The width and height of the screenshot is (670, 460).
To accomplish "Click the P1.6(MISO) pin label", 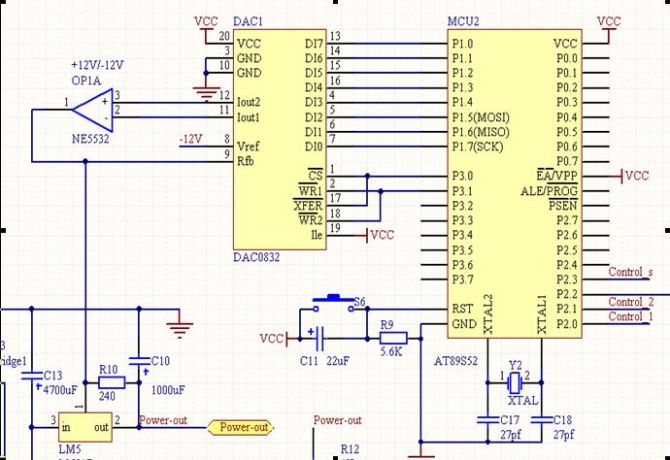I will 481,132.
